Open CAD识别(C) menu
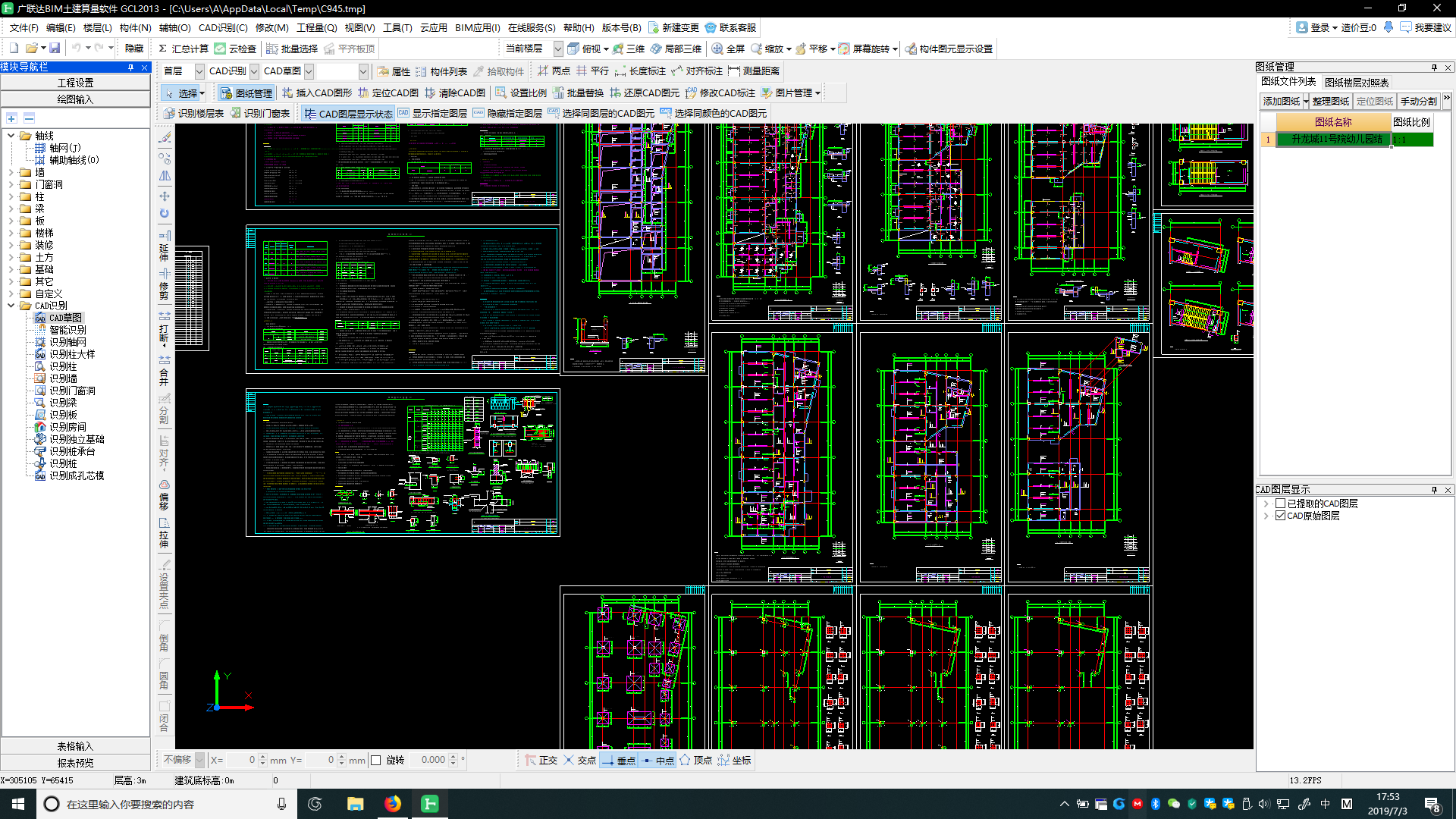Image resolution: width=1456 pixels, height=819 pixels. click(223, 27)
